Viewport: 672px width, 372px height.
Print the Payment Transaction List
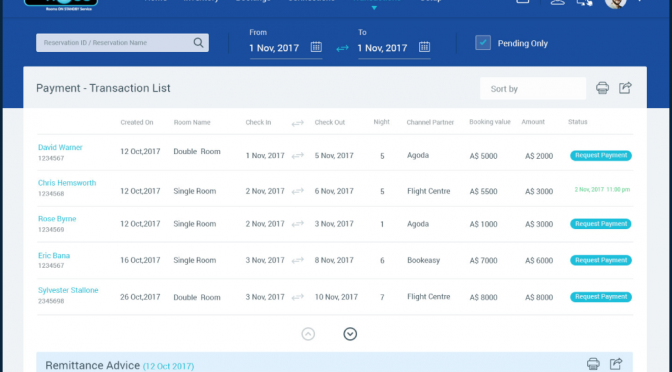(602, 88)
